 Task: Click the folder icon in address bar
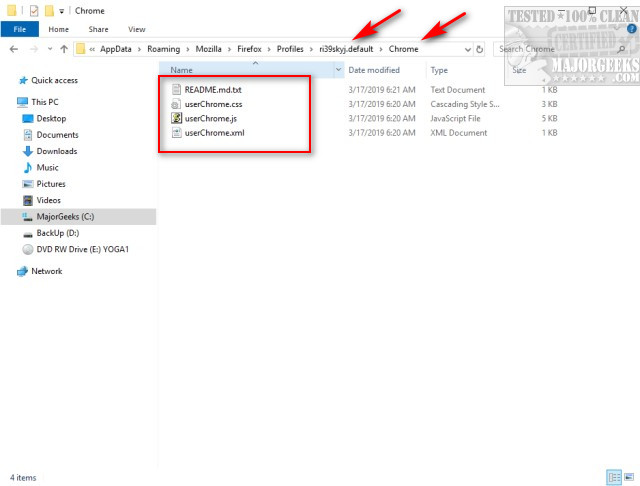(x=81, y=49)
